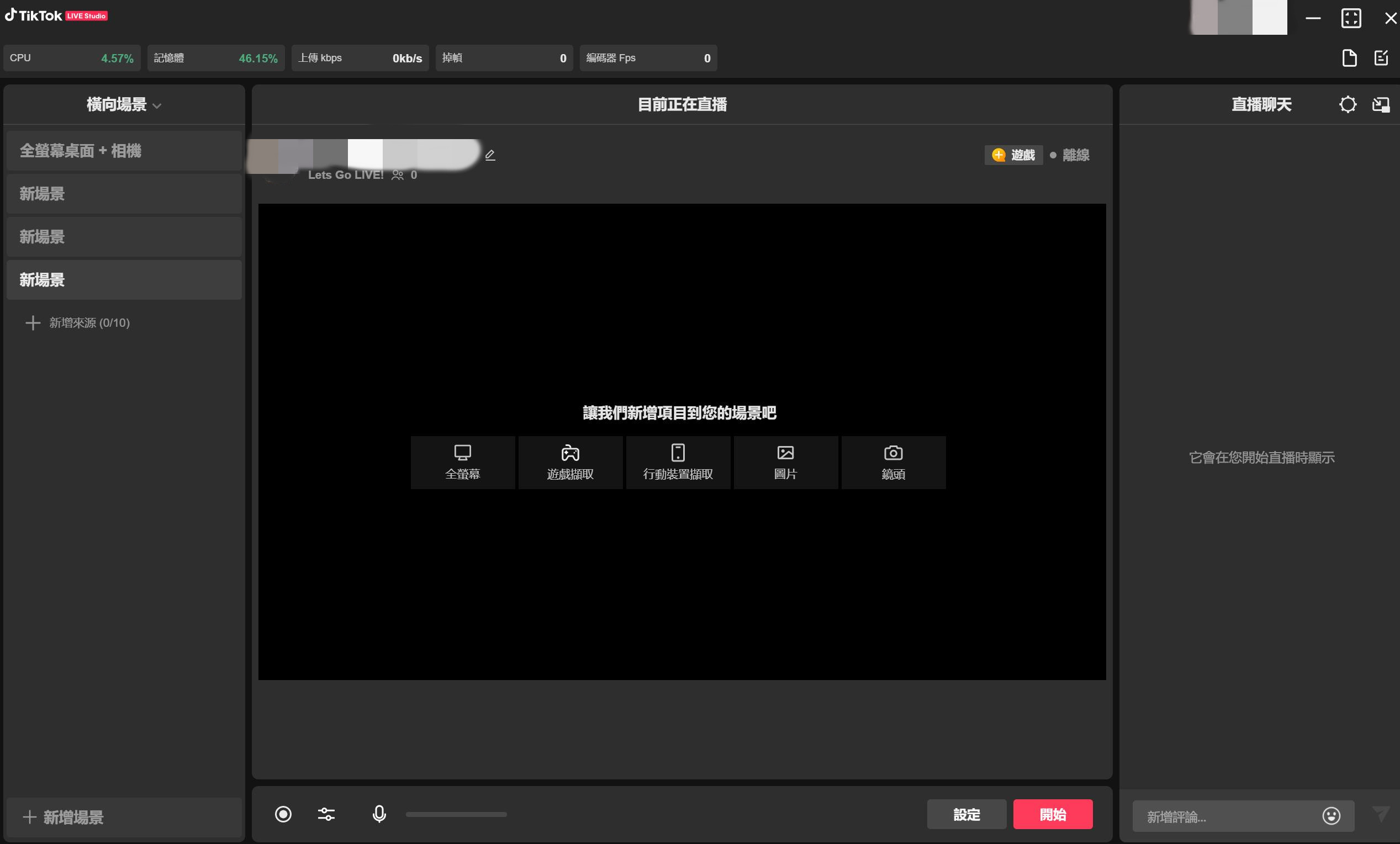Viewport: 1400px width, 844px height.
Task: Open the emoji picker in comment box
Action: click(1330, 816)
